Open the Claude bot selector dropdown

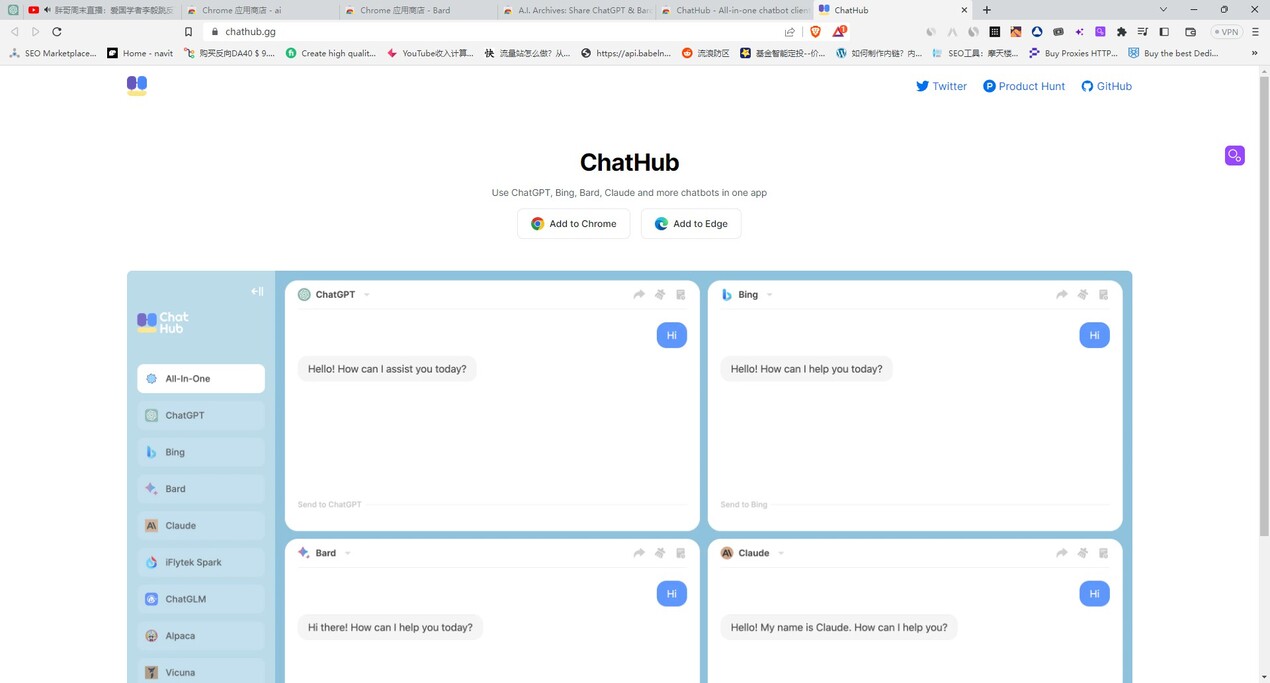pyautogui.click(x=781, y=553)
